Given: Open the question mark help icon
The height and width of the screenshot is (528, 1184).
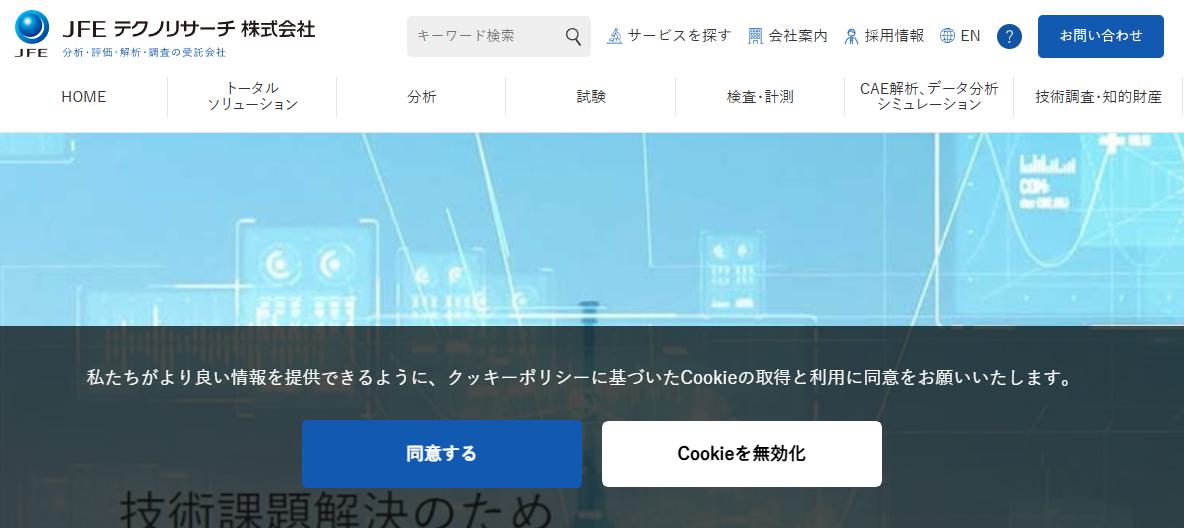Looking at the screenshot, I should click(1009, 36).
